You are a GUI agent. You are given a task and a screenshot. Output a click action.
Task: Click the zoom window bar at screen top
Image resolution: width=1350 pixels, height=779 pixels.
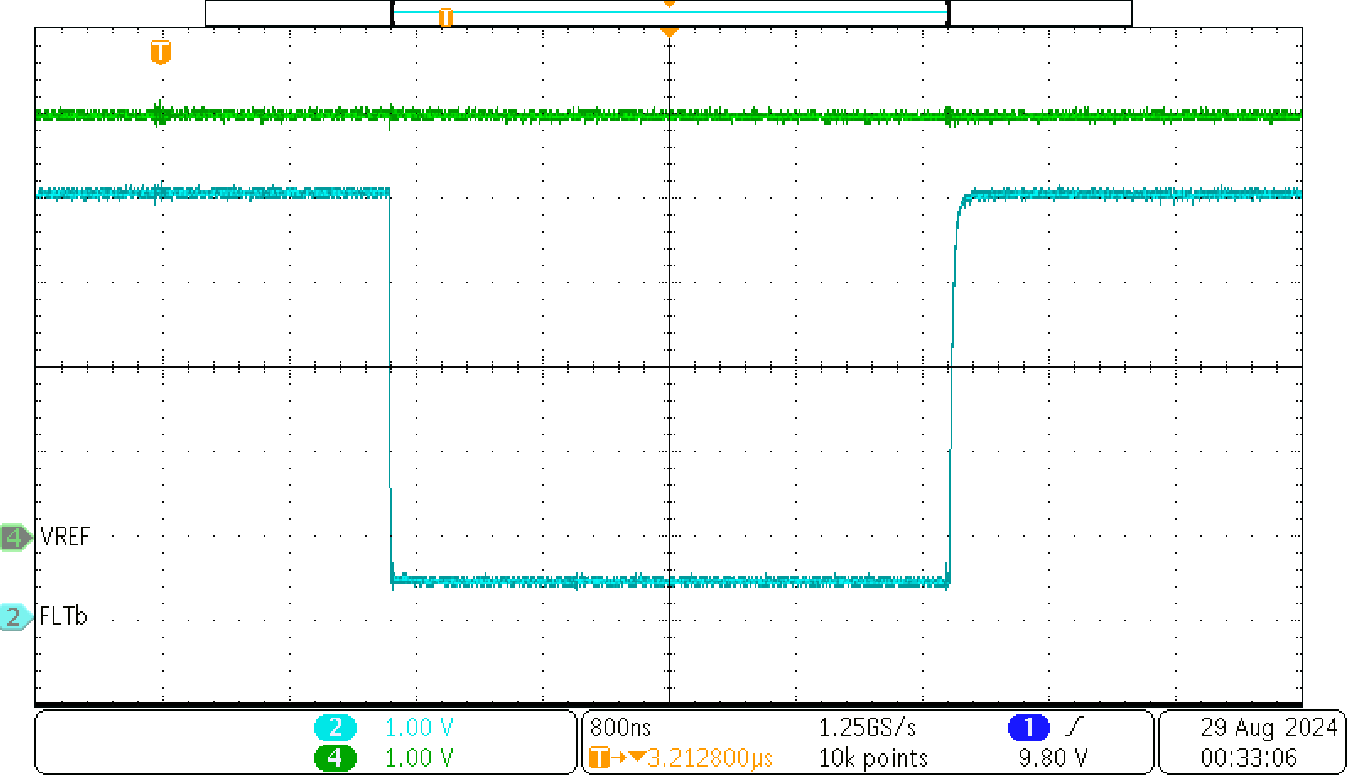(x=668, y=11)
